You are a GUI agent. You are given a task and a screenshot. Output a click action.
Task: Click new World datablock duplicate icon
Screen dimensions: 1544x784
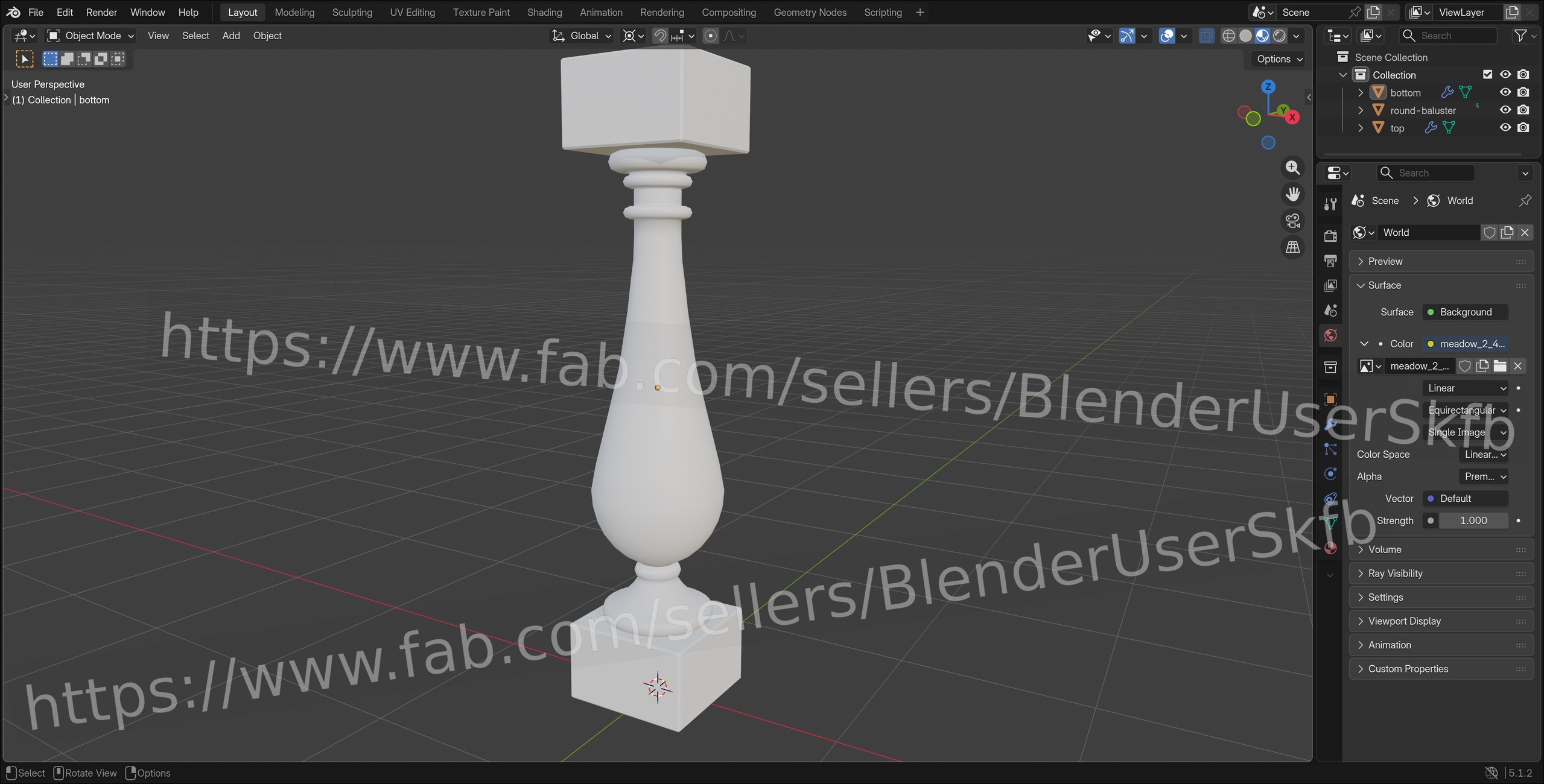coord(1507,232)
